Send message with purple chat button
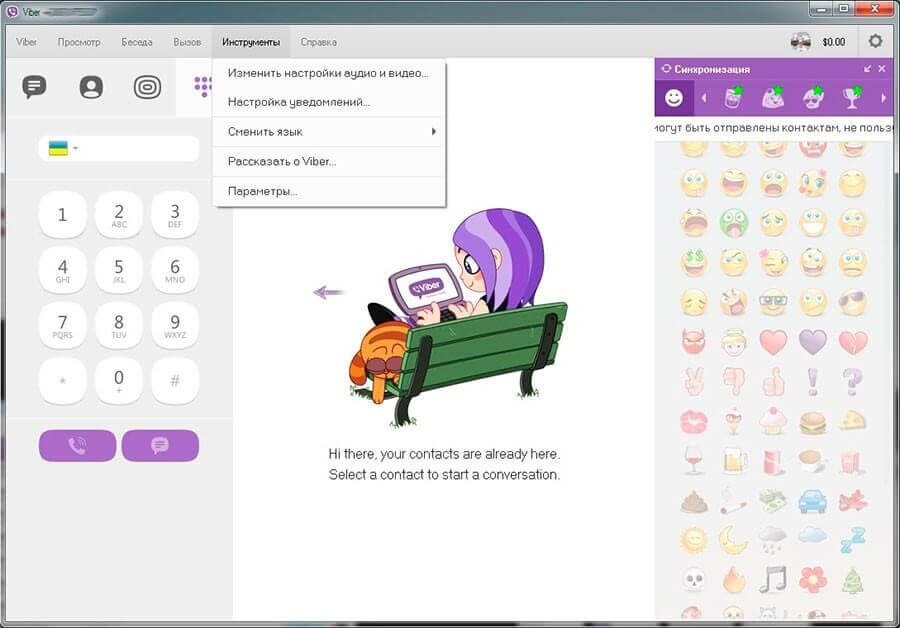This screenshot has width=900, height=628. (160, 445)
